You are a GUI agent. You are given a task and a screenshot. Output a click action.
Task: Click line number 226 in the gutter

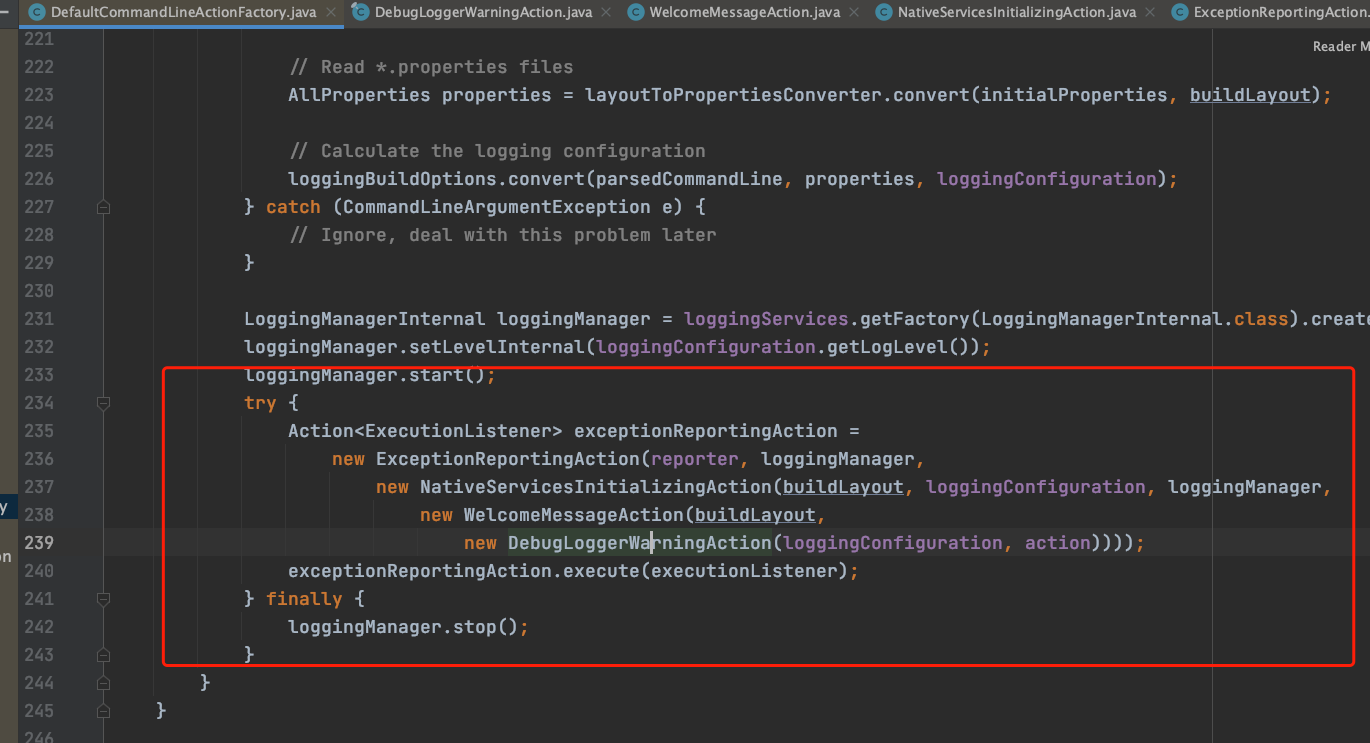coord(37,179)
